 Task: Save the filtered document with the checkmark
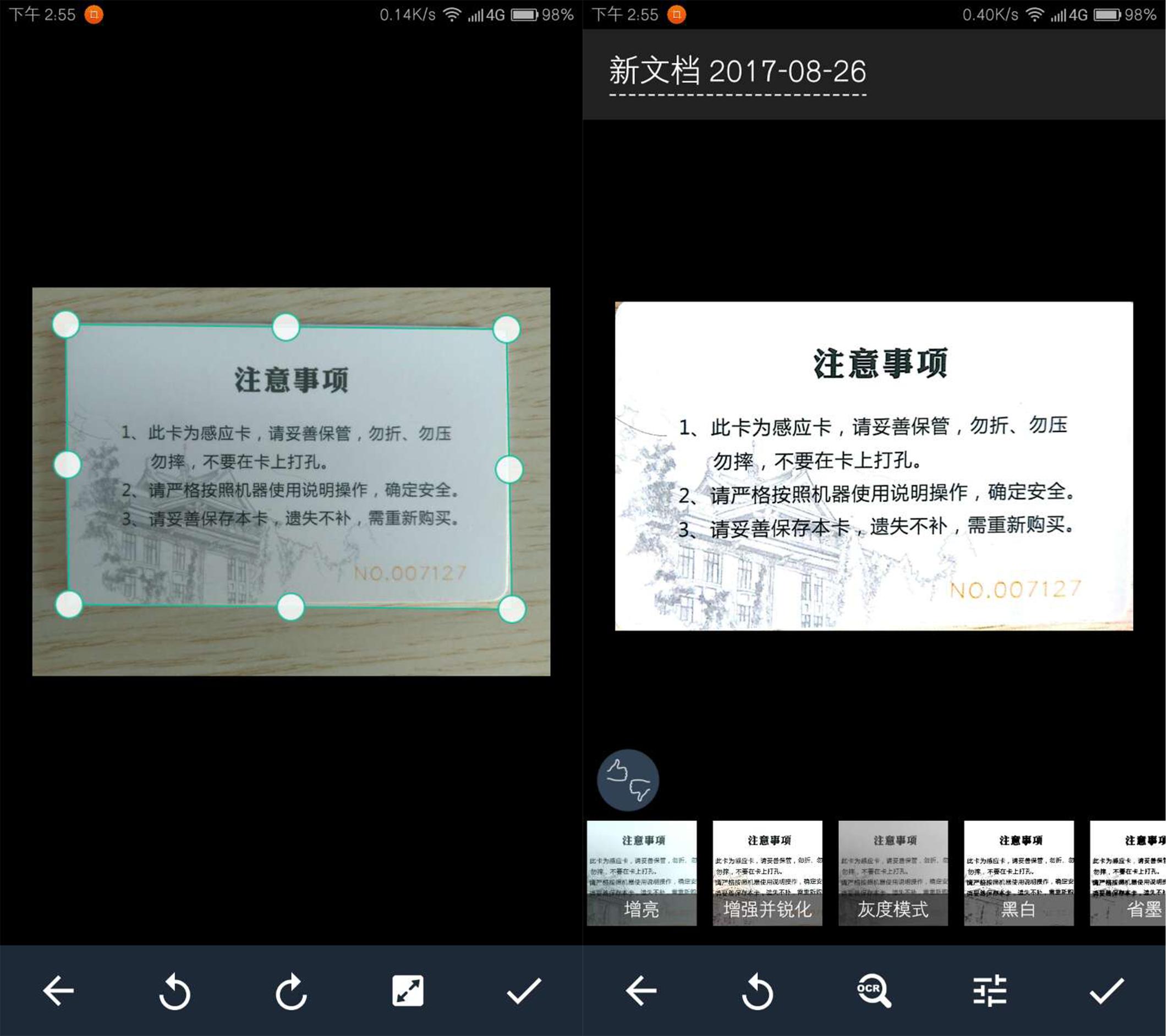pyautogui.click(x=1107, y=993)
